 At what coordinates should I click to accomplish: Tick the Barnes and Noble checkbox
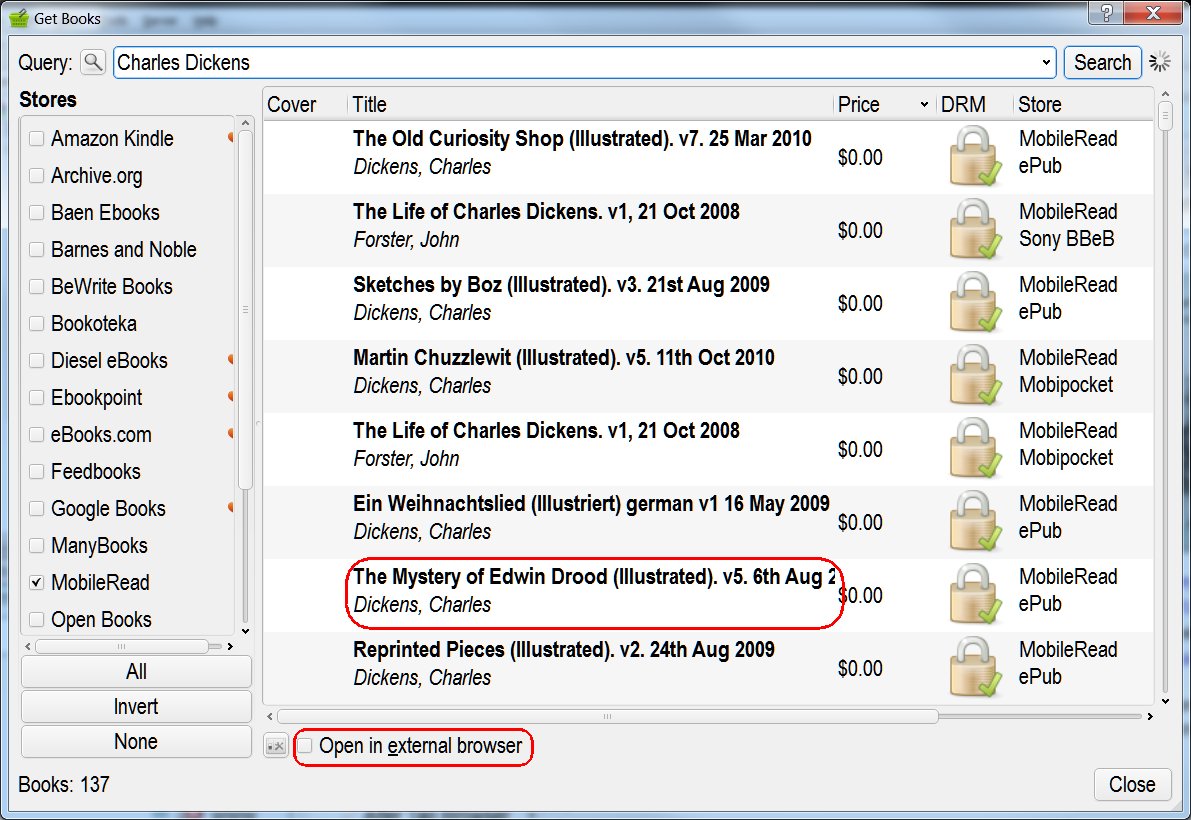tap(36, 249)
